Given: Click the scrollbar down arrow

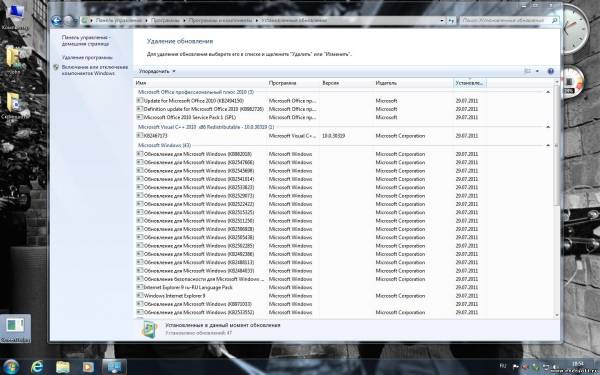Looking at the screenshot, I should click(x=557, y=315).
